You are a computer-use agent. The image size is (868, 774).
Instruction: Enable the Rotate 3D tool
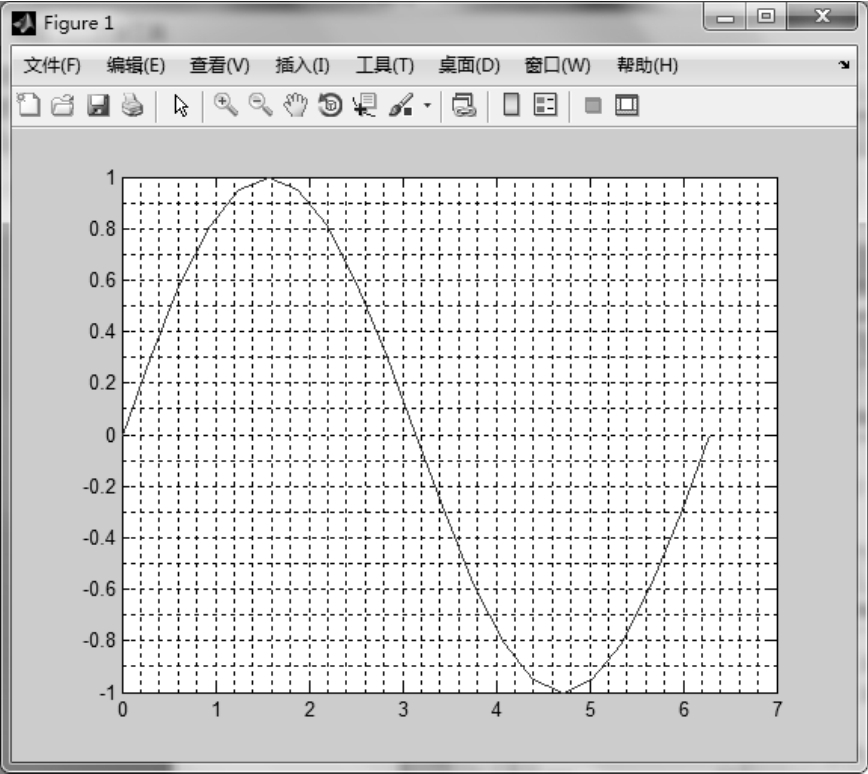coord(329,105)
